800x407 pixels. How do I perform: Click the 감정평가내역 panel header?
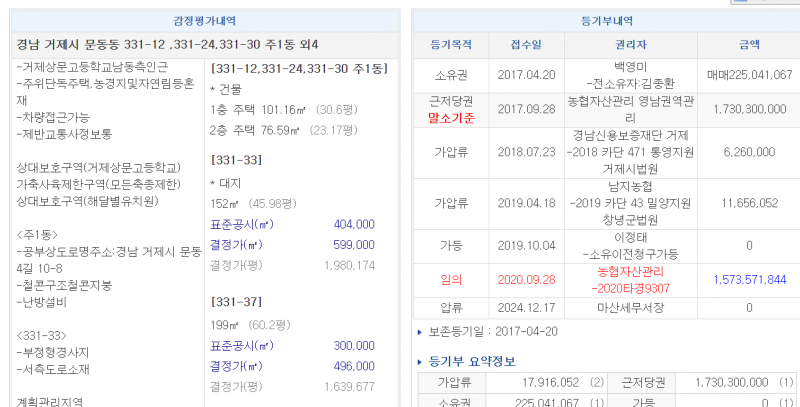(x=205, y=20)
